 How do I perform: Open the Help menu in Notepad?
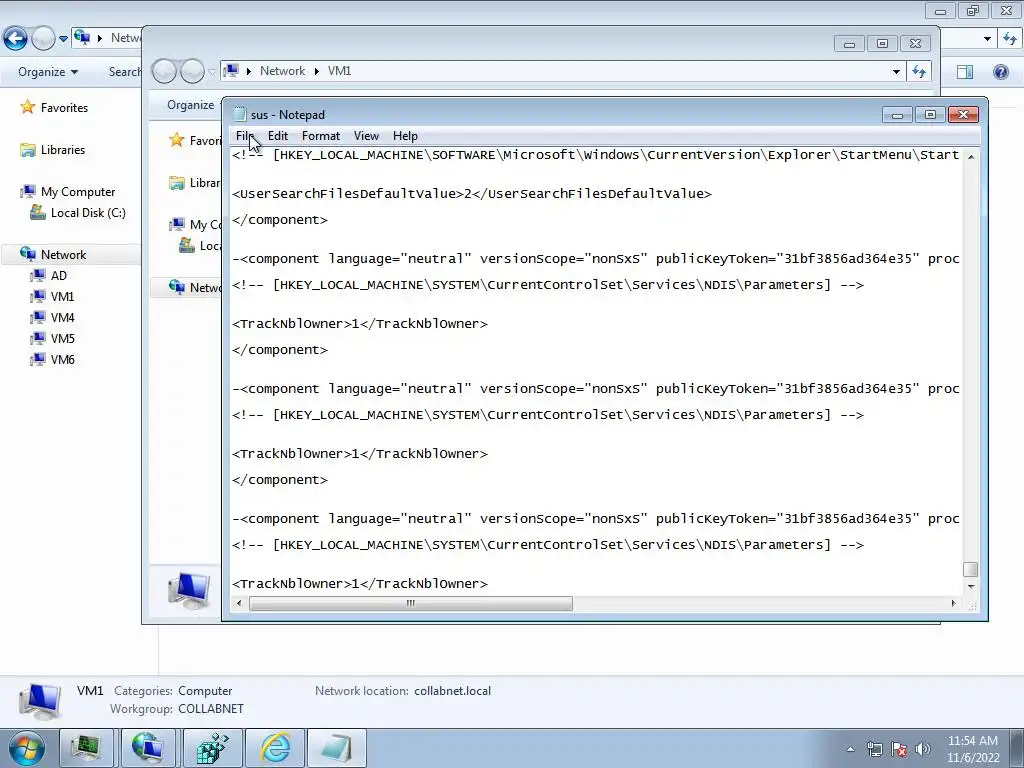(x=405, y=136)
